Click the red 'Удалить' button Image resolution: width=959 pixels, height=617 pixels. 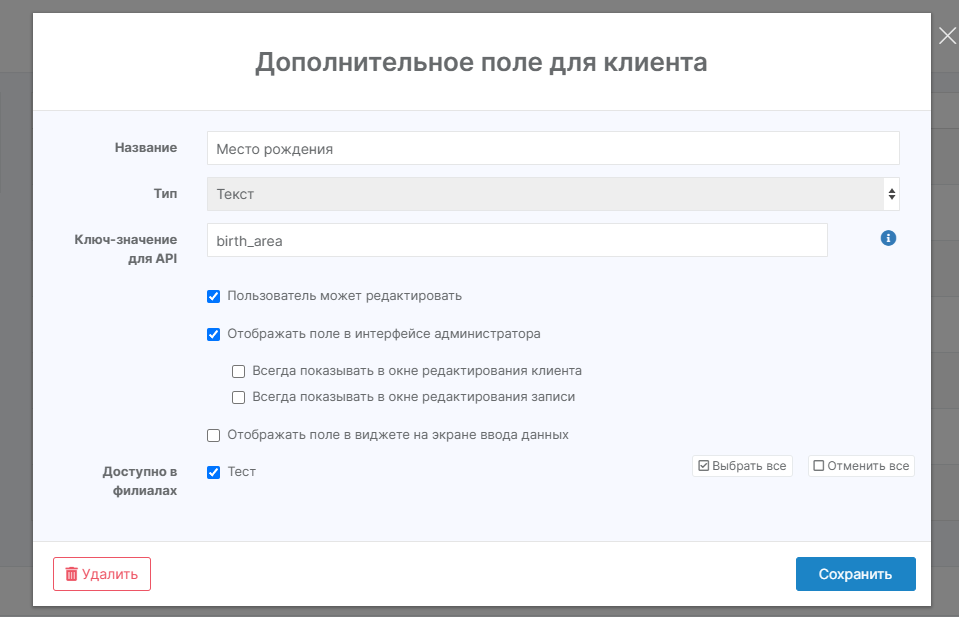(x=102, y=574)
